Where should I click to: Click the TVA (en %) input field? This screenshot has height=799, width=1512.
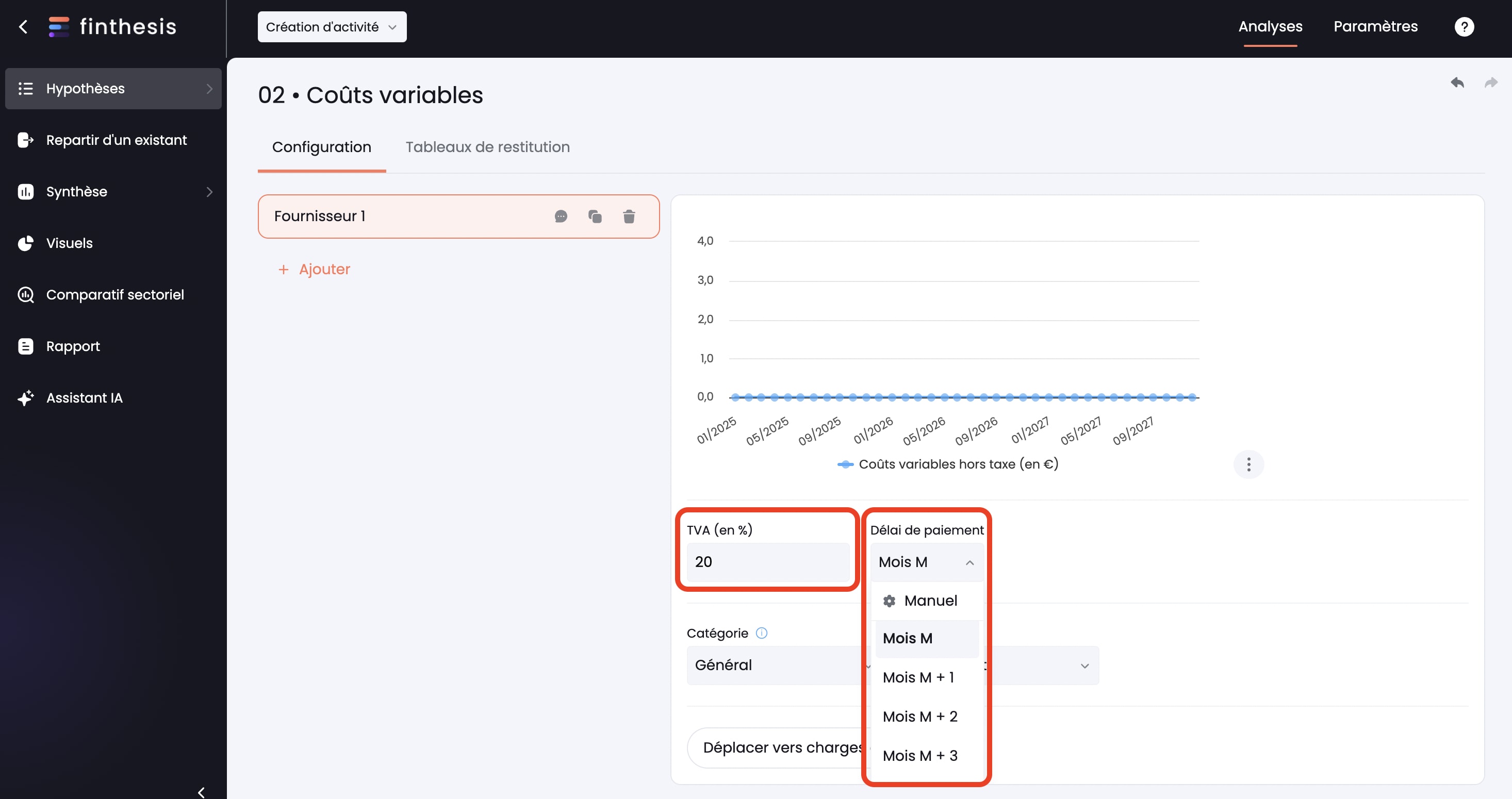click(x=768, y=562)
